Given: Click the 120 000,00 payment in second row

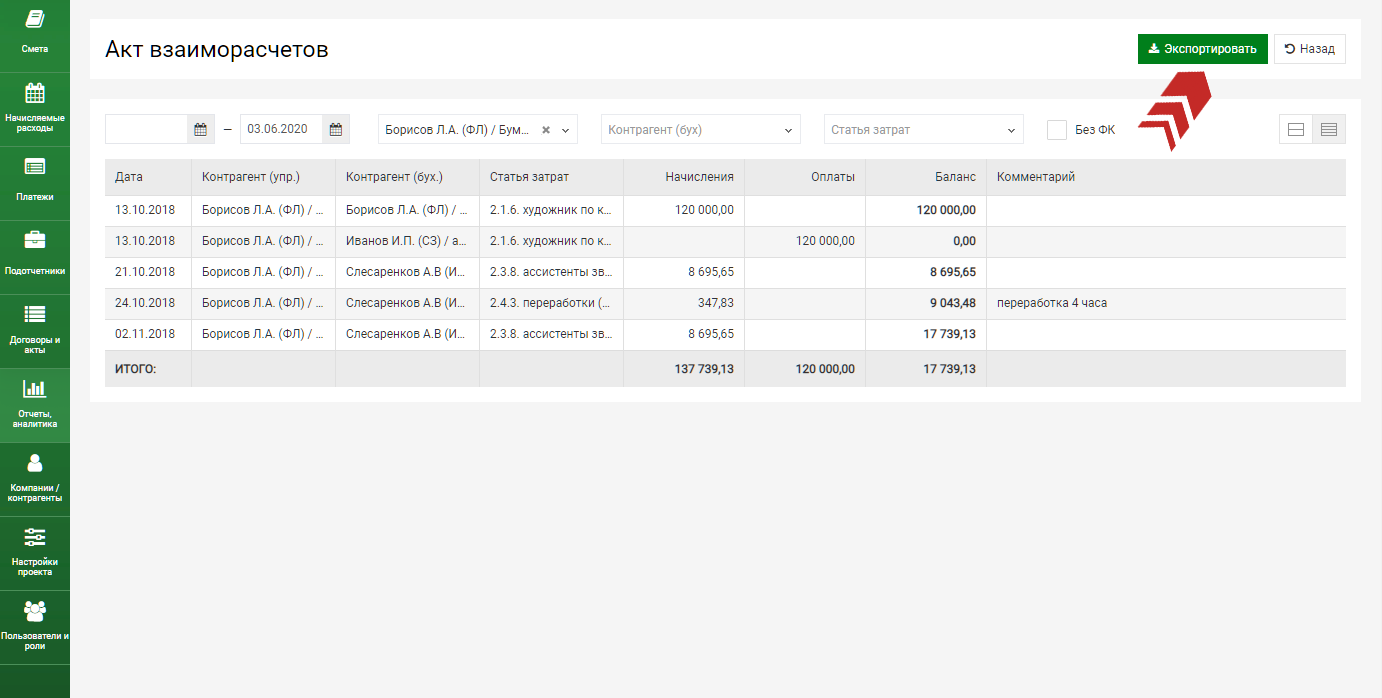Looking at the screenshot, I should (825, 241).
